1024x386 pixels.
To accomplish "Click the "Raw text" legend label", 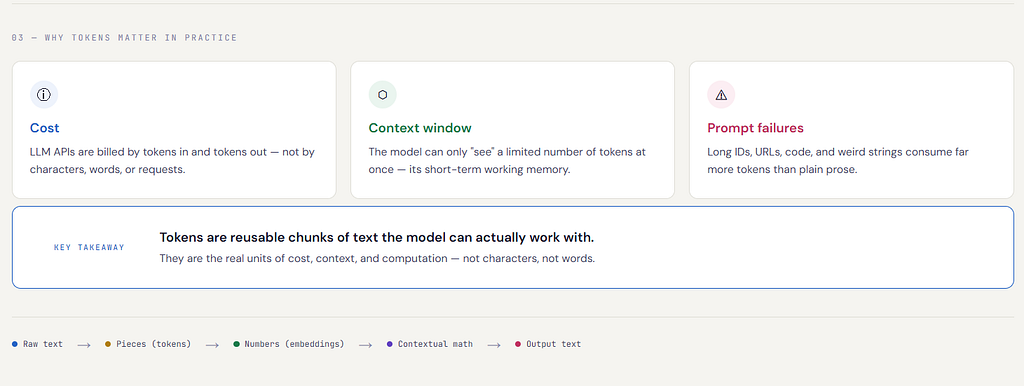I will (x=43, y=344).
